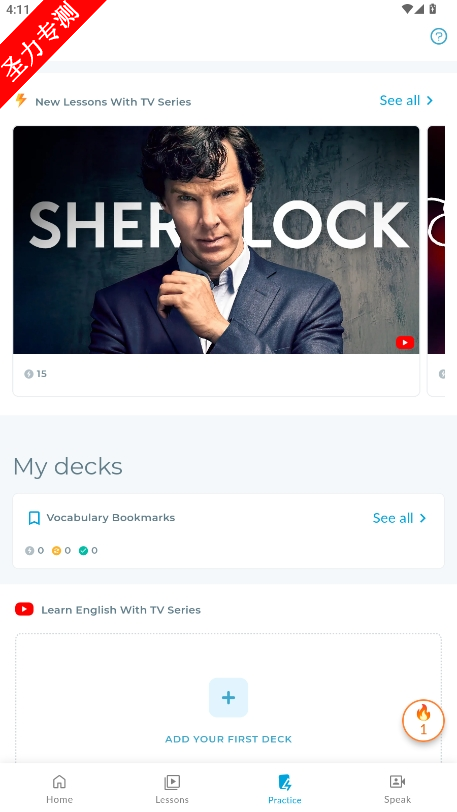The height and width of the screenshot is (812, 457).
Task: Open the partially visible next lesson card
Action: pyautogui.click(x=436, y=261)
